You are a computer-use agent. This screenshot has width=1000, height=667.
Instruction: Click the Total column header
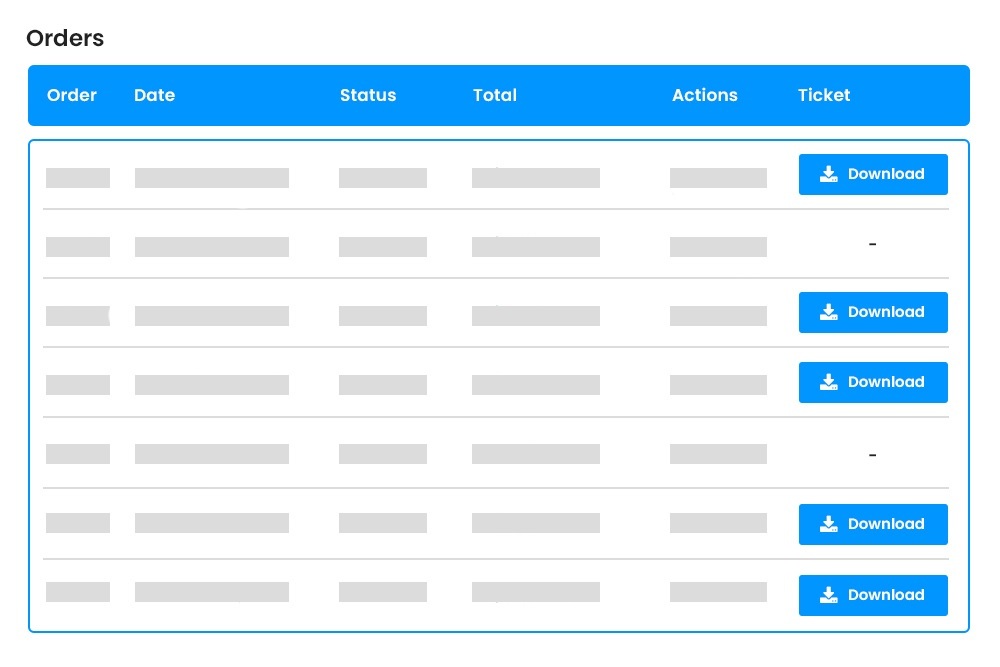point(495,96)
